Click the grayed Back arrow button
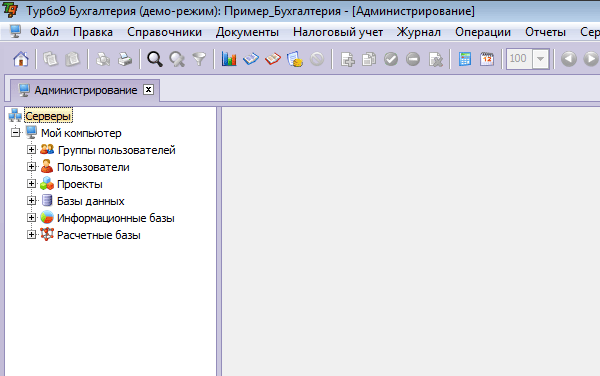 click(569, 59)
